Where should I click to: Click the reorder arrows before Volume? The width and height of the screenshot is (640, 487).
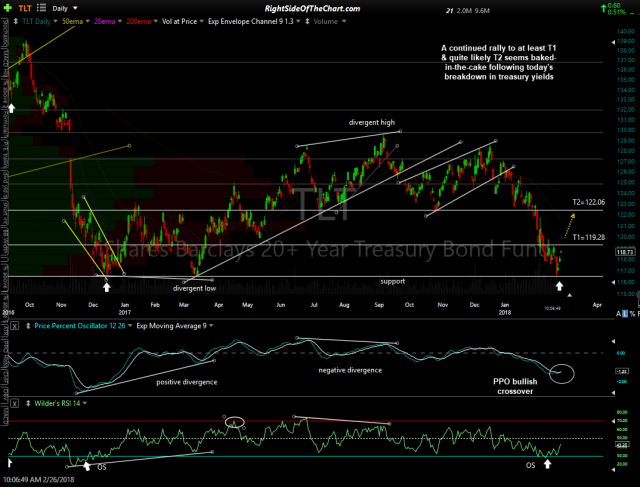307,21
